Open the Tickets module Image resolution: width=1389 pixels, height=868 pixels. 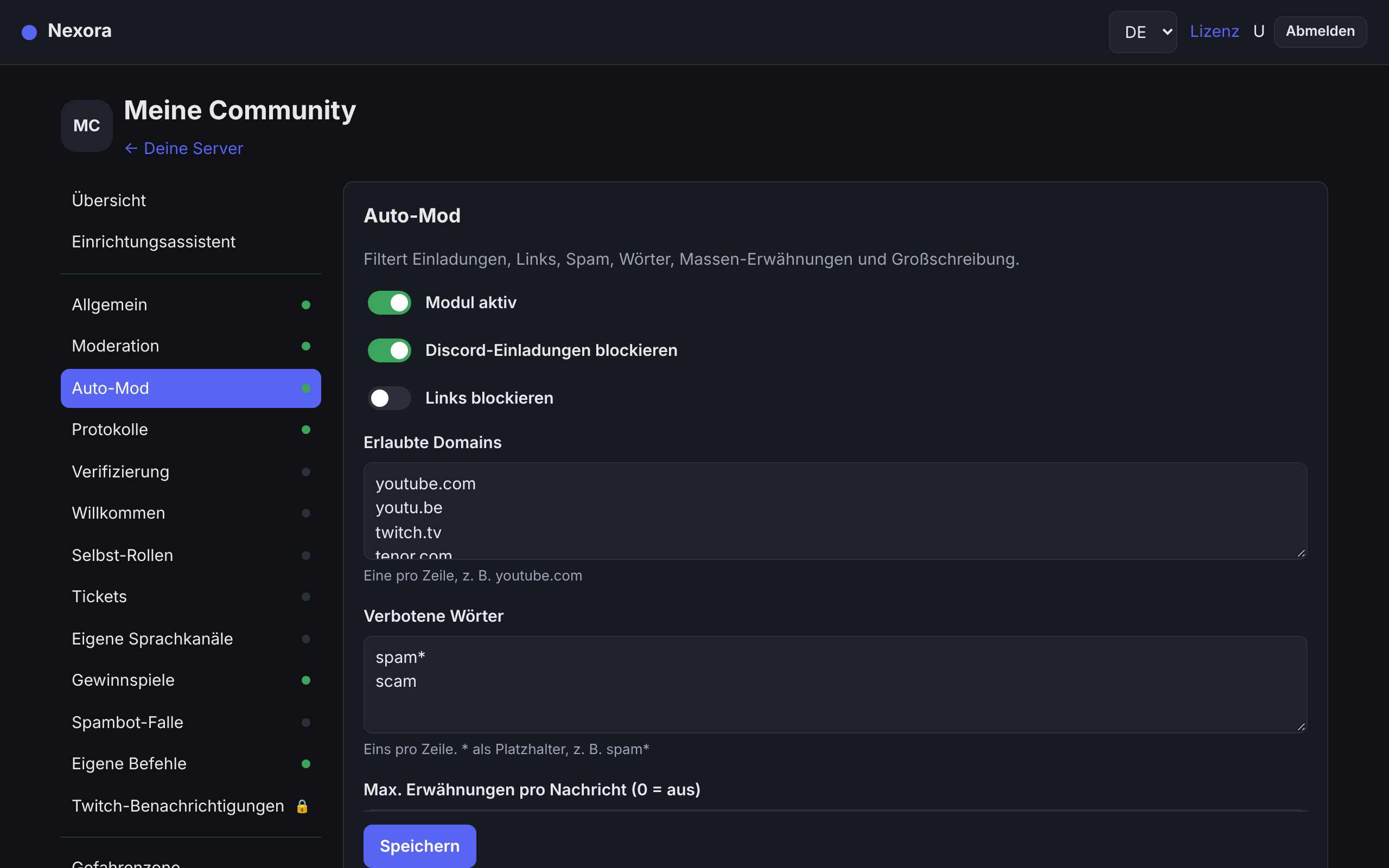tap(190, 597)
